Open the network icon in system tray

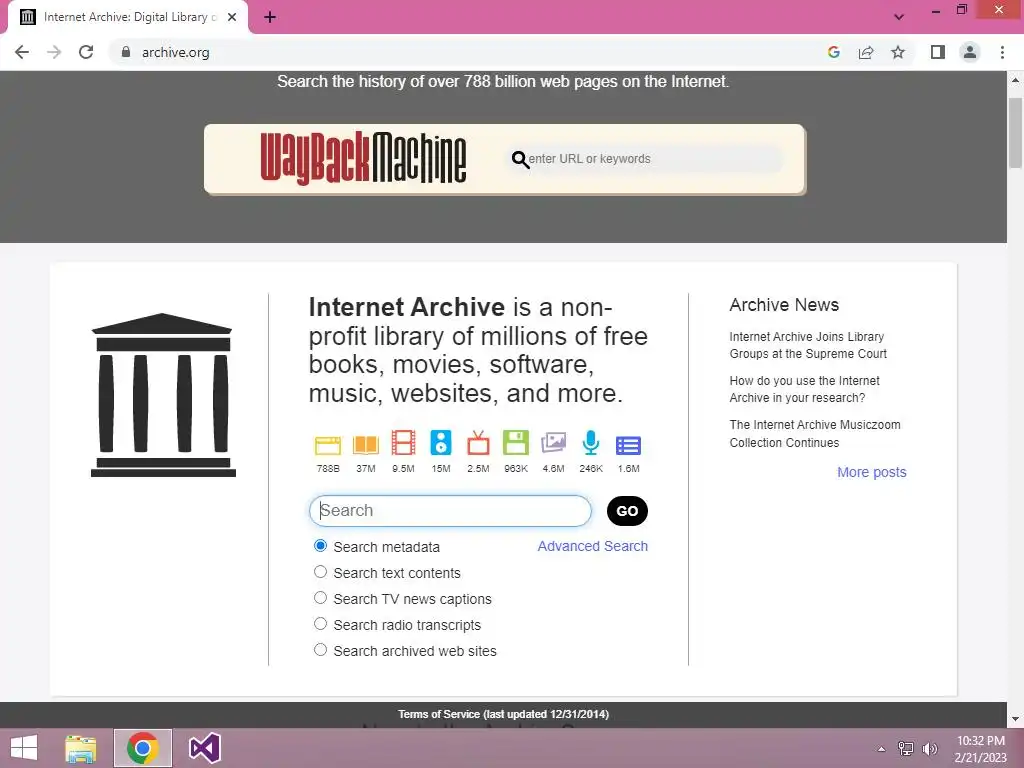pos(906,749)
